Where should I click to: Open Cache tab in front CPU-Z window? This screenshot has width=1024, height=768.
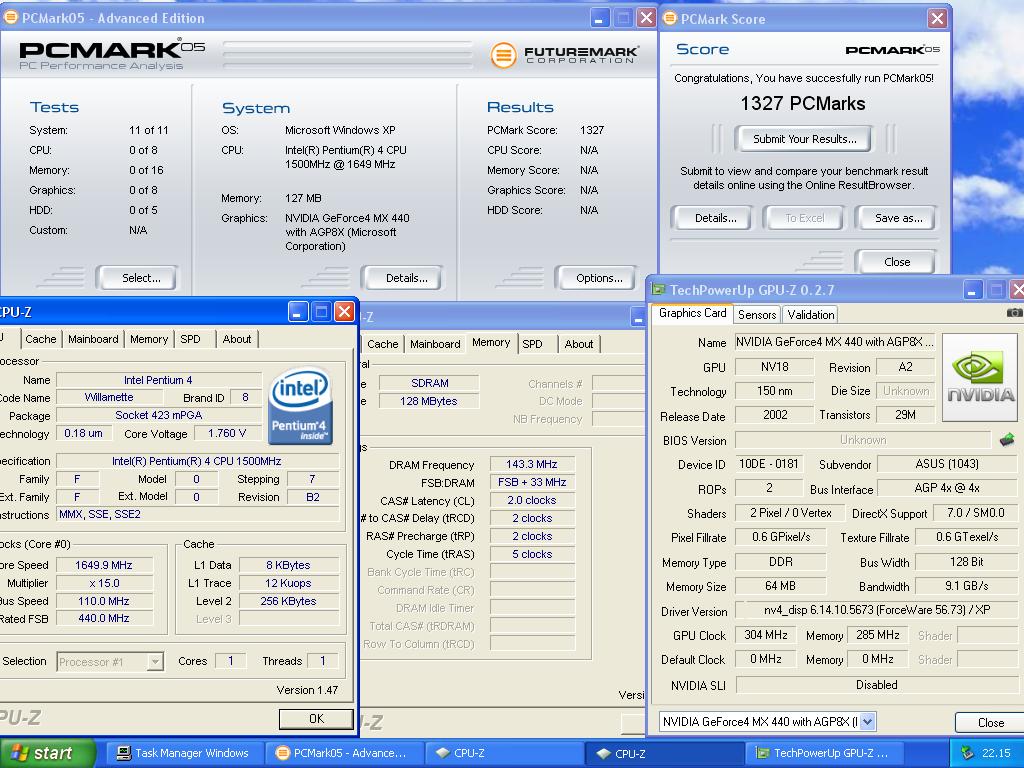pos(40,339)
